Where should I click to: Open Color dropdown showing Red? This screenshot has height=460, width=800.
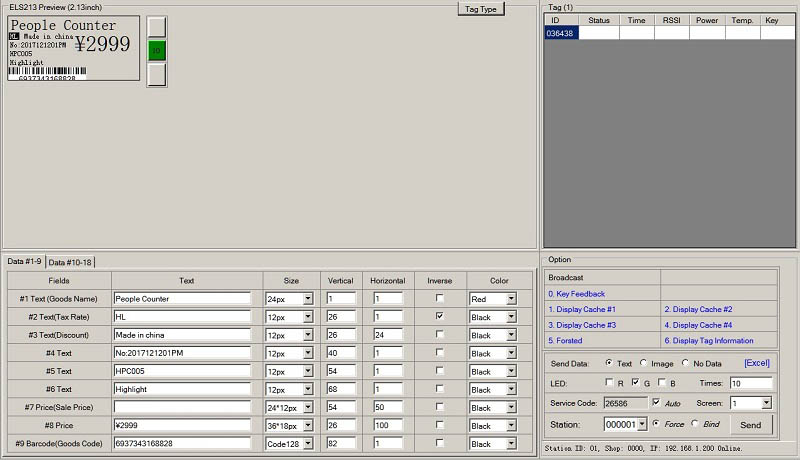tap(511, 299)
